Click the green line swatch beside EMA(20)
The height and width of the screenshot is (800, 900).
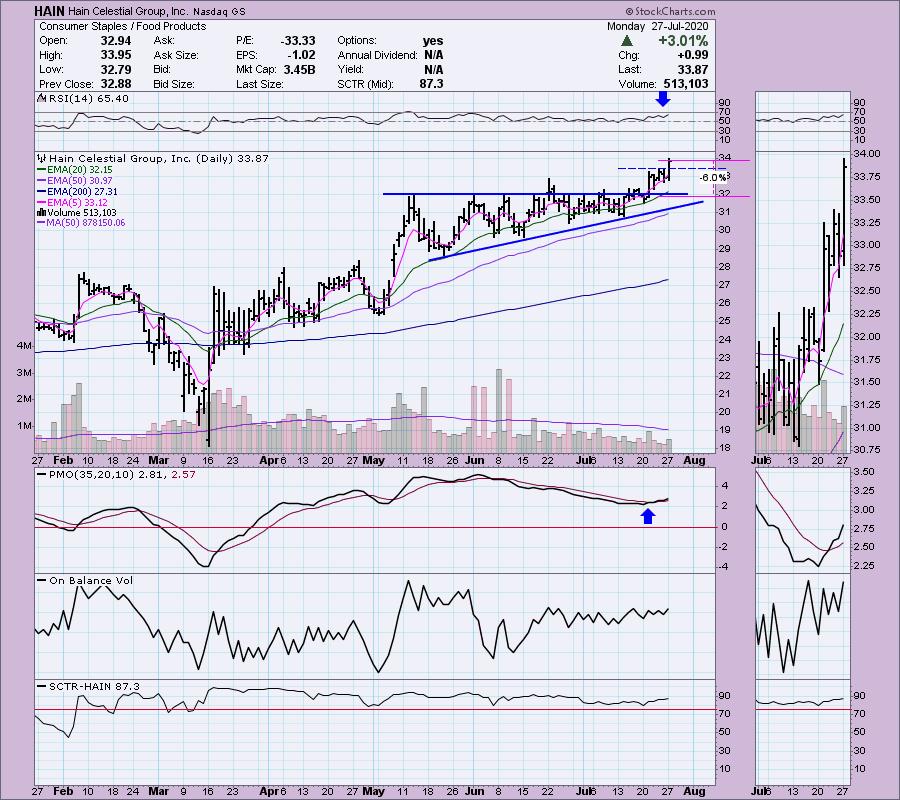(x=41, y=170)
